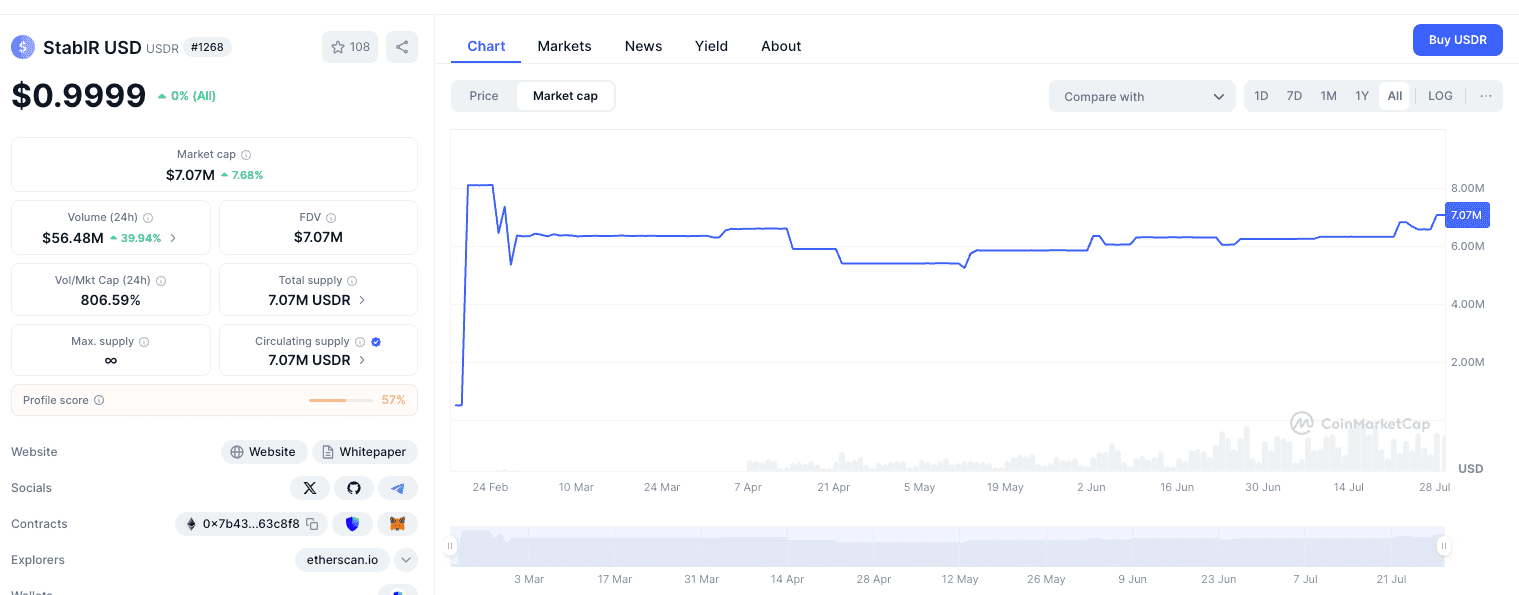Select the 1M time range
1519x595 pixels.
click(x=1328, y=96)
